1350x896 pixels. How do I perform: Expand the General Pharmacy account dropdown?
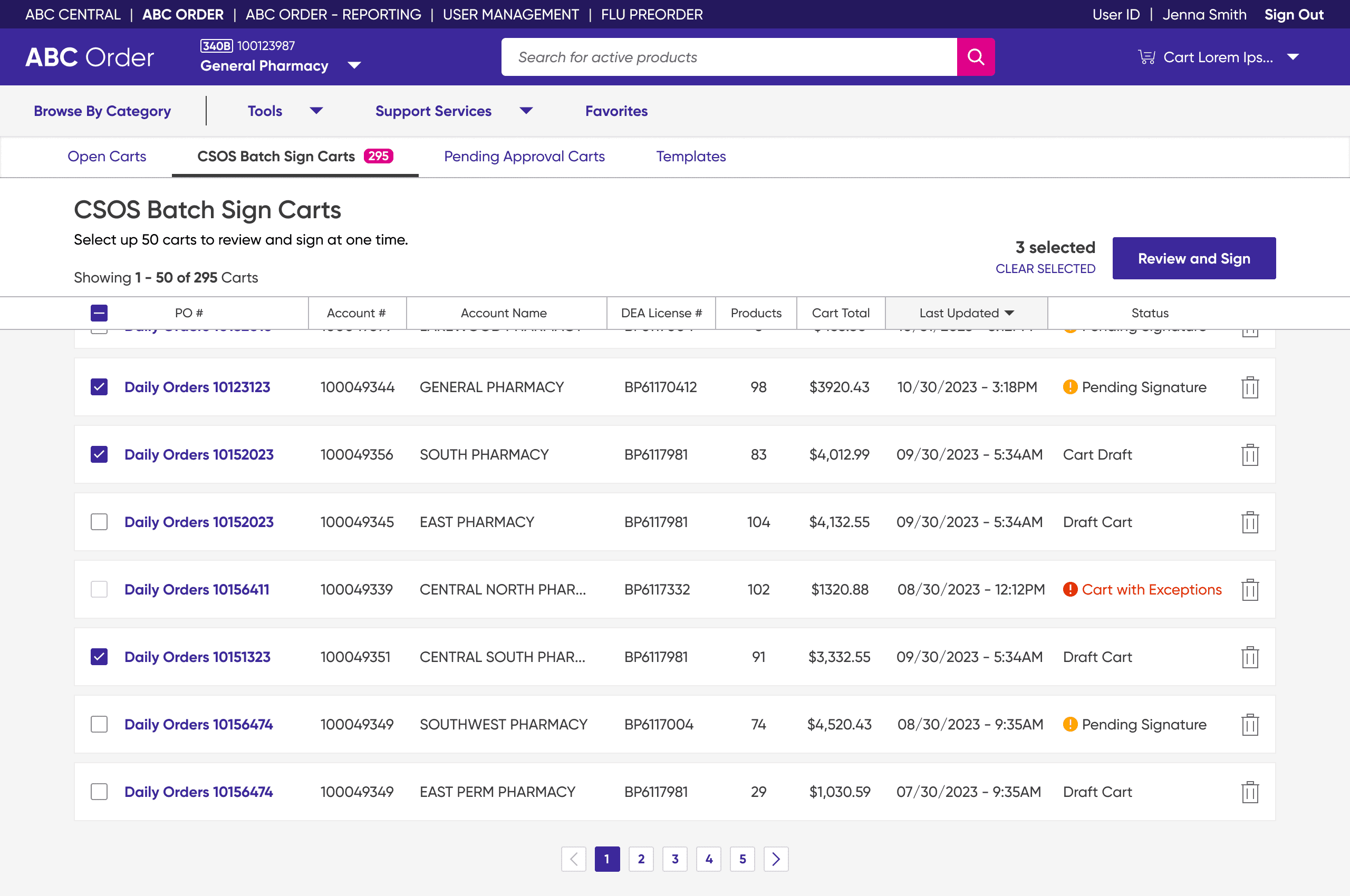point(354,66)
